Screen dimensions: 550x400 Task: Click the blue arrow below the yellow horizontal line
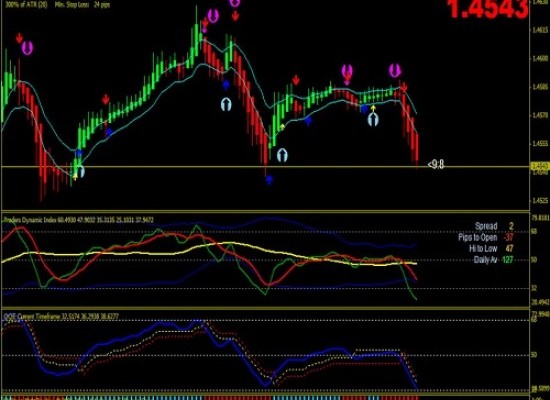(x=269, y=180)
